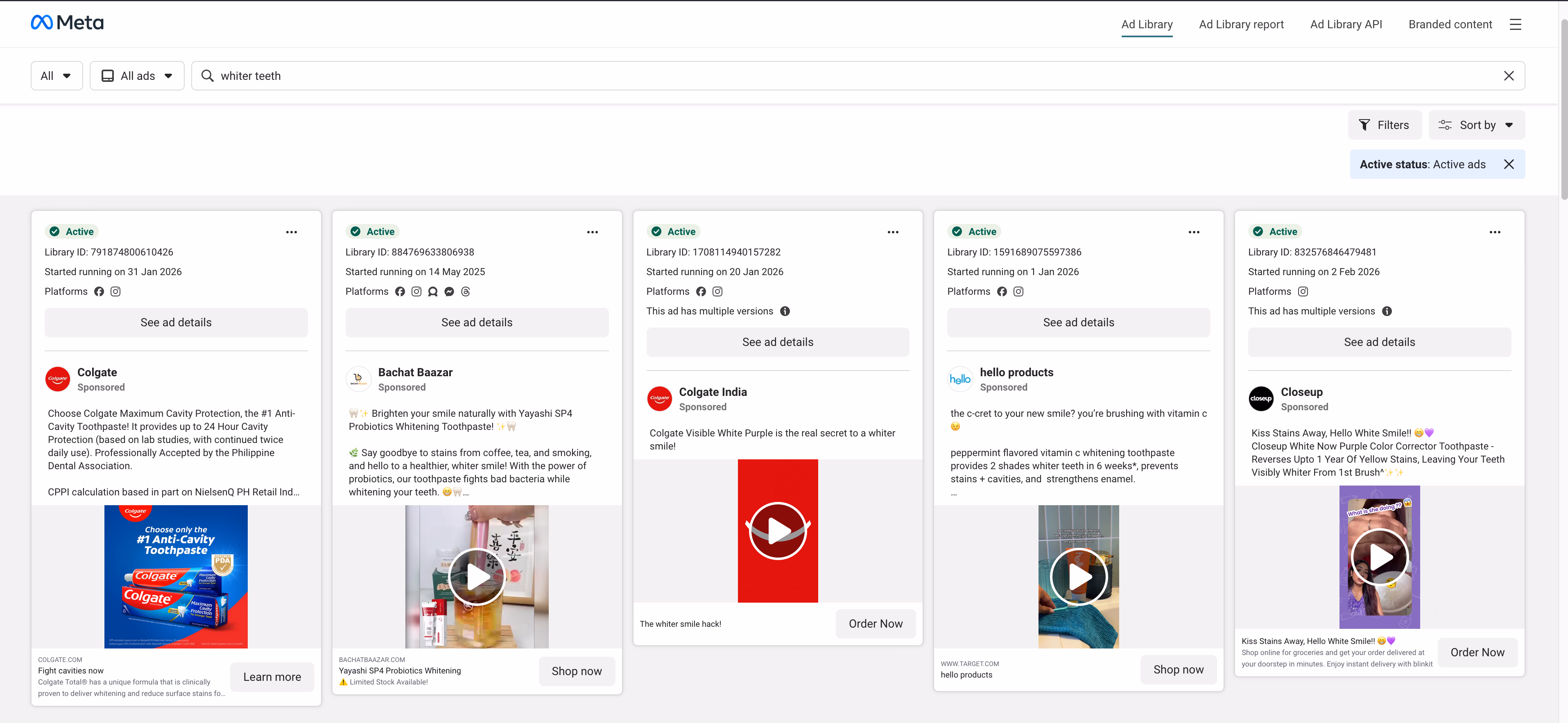The height and width of the screenshot is (723, 1568).
Task: Click the Messenger platform icon on Bachat Baazar ad
Action: (x=449, y=292)
